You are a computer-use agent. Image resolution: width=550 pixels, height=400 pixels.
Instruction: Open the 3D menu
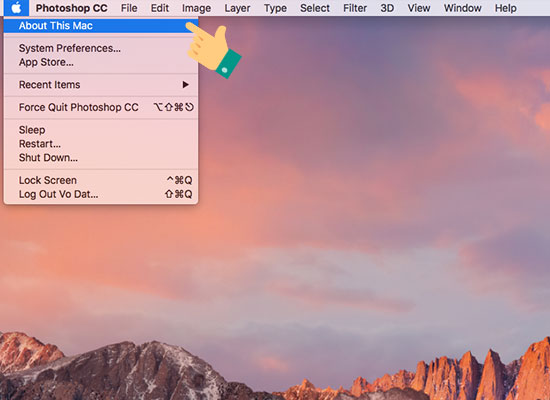point(387,8)
